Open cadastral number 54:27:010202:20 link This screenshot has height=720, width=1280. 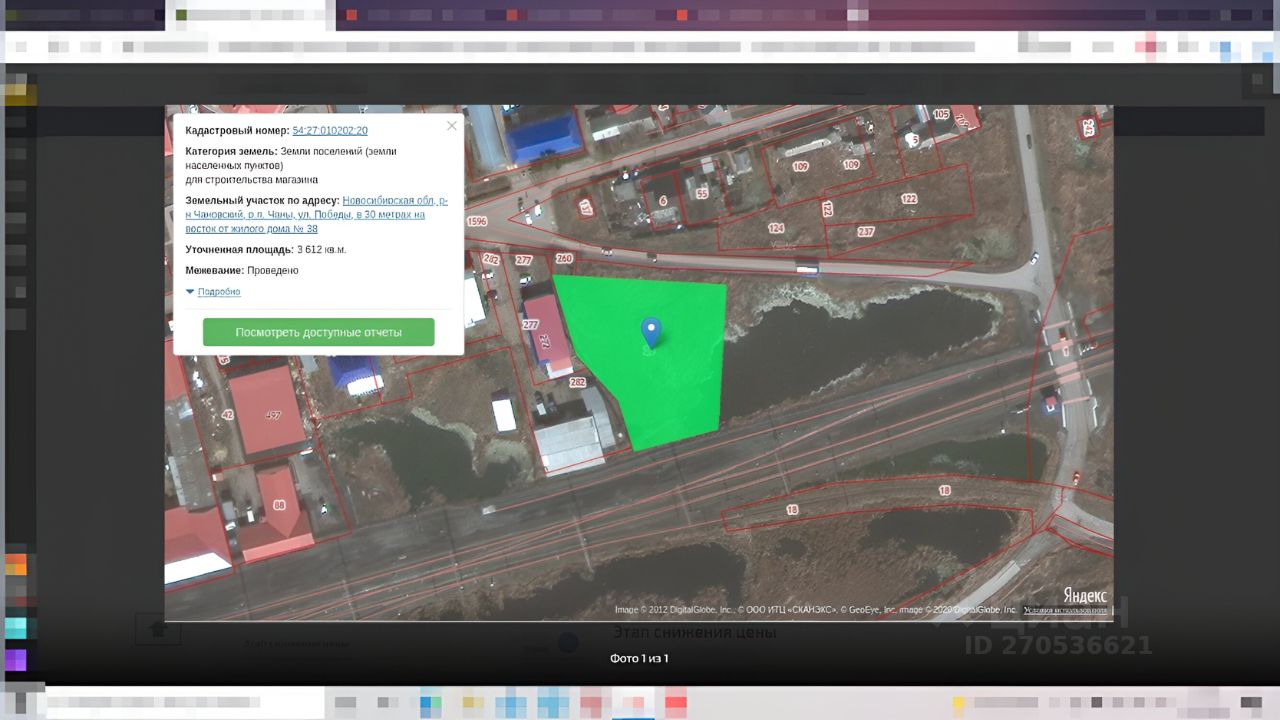click(330, 131)
